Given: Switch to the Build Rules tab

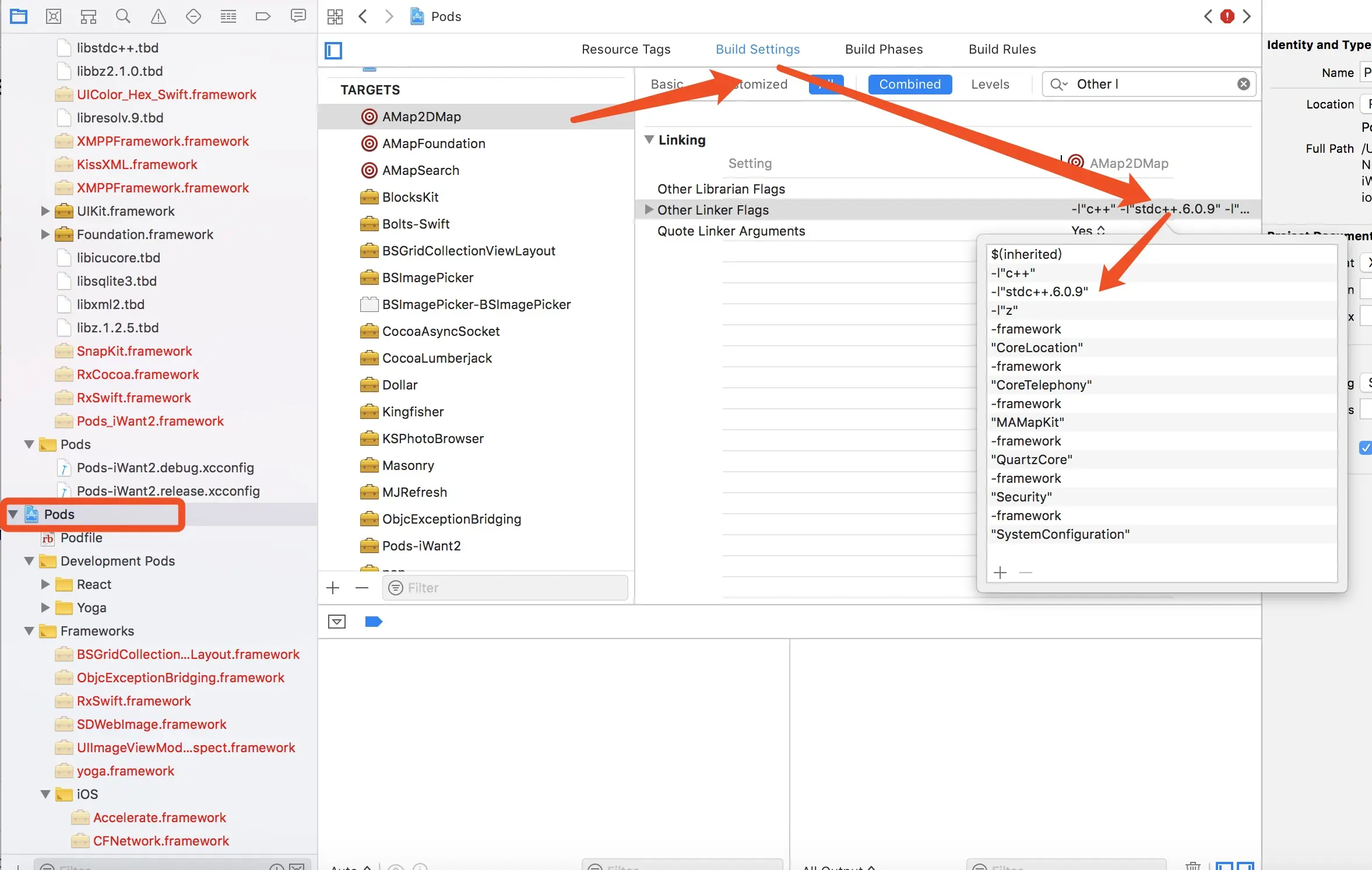Looking at the screenshot, I should pyautogui.click(x=1002, y=49).
